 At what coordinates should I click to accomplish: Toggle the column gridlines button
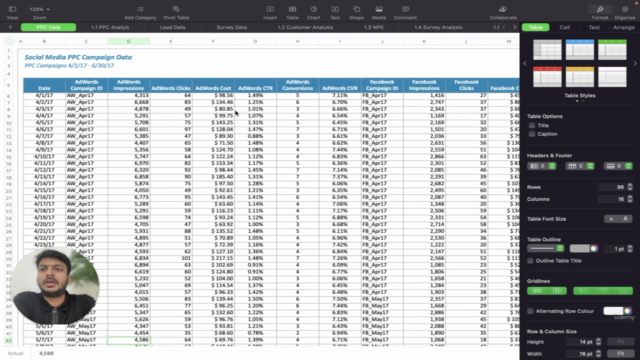[557, 291]
